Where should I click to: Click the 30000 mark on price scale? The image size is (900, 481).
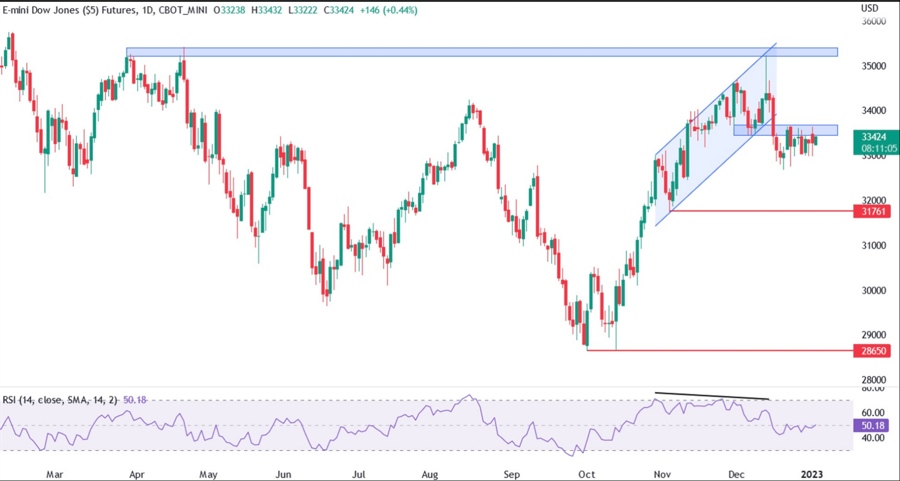[874, 290]
